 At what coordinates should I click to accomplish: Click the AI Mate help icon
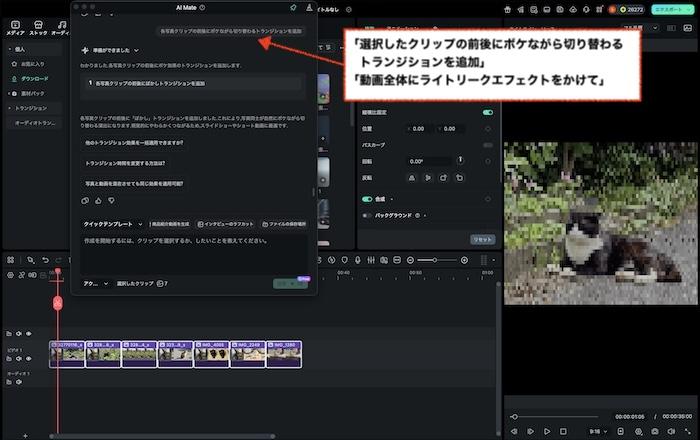(202, 8)
